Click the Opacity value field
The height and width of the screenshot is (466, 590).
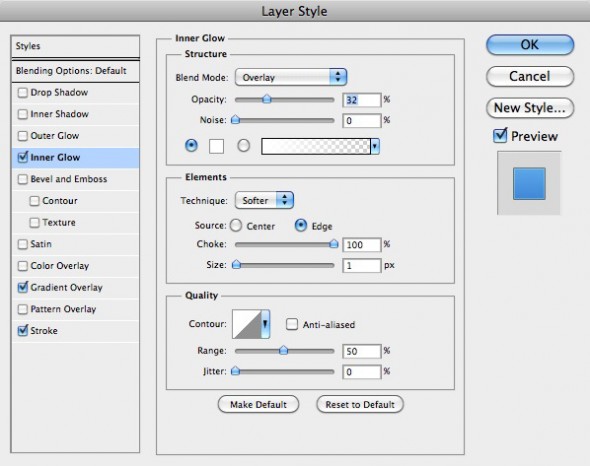click(x=362, y=100)
